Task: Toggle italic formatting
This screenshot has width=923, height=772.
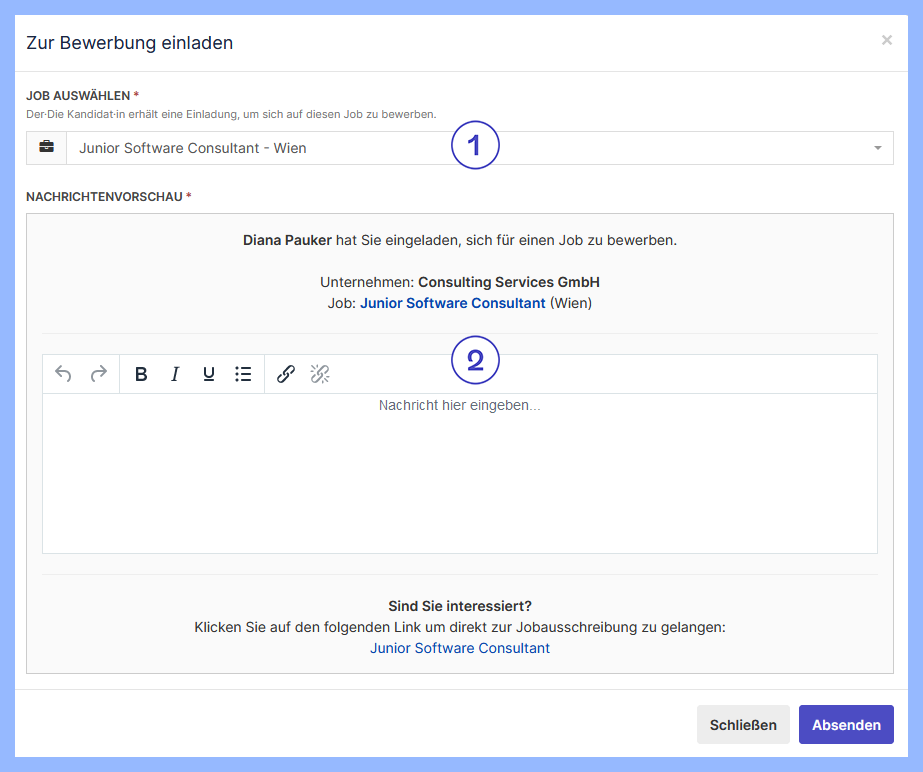Action: (x=175, y=374)
